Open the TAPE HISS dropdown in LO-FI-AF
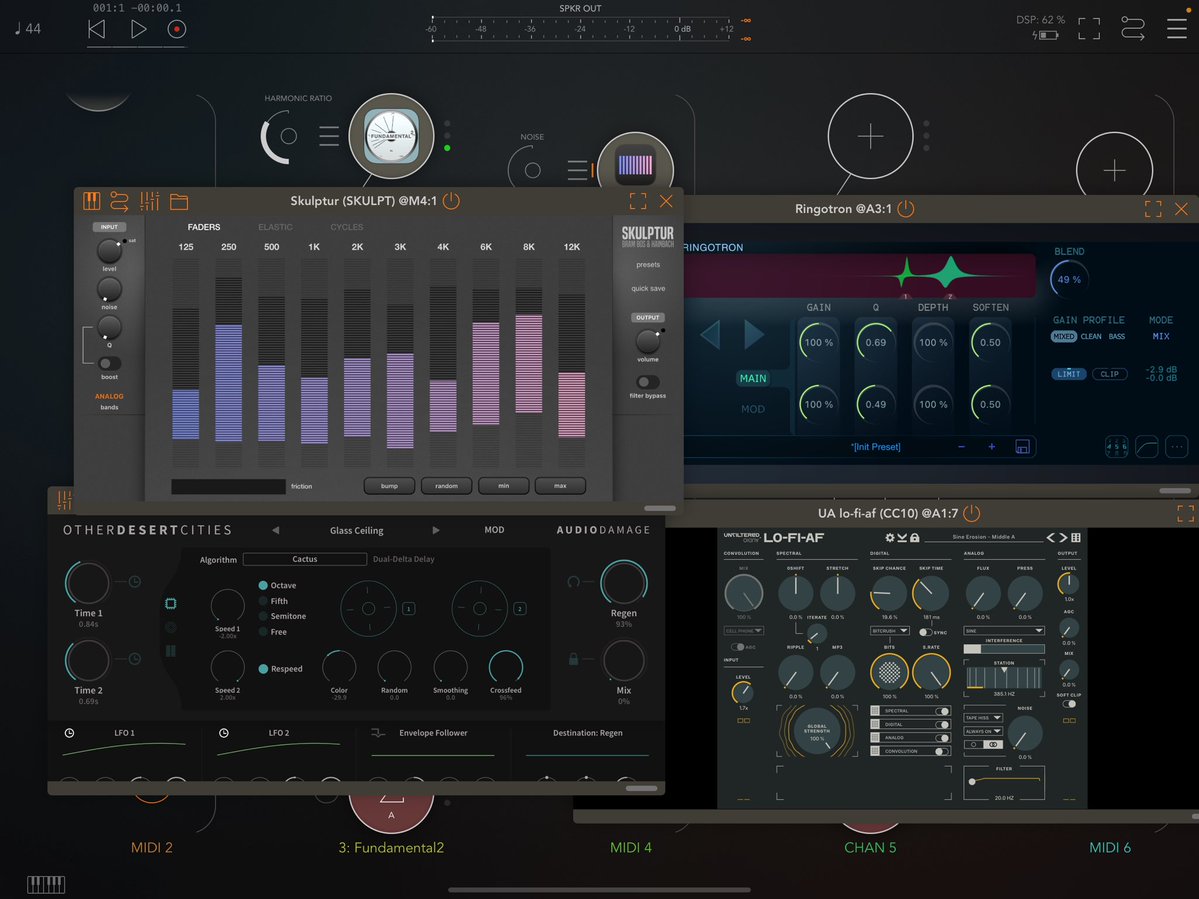The image size is (1199, 899). point(983,718)
